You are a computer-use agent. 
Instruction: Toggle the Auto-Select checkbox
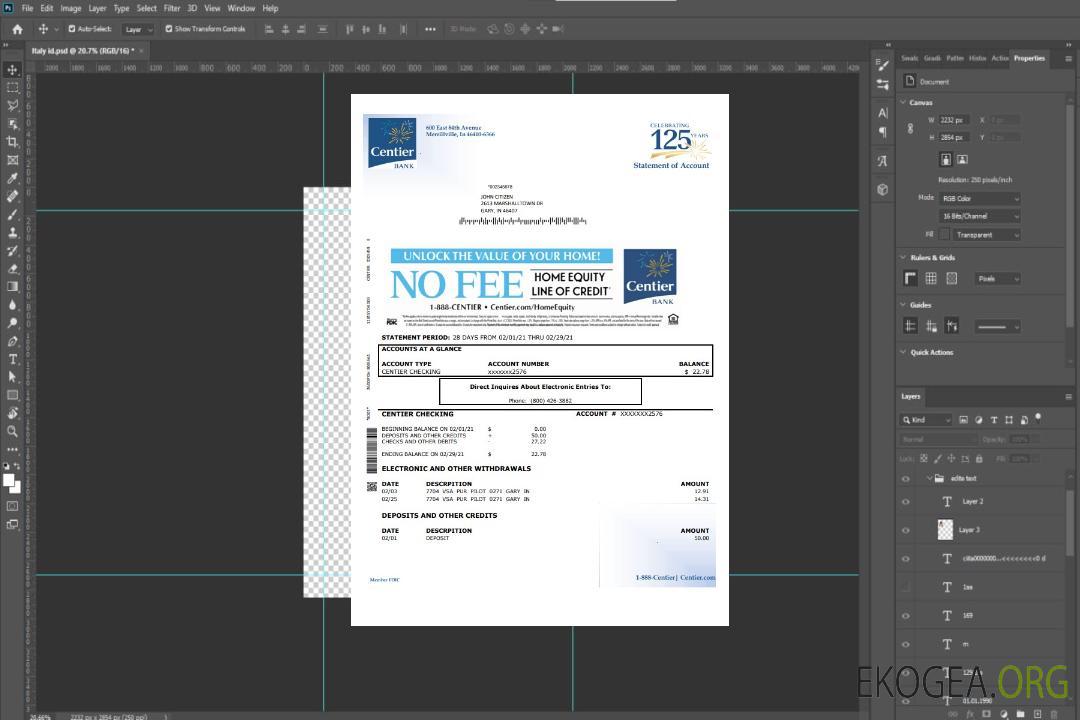(x=72, y=29)
